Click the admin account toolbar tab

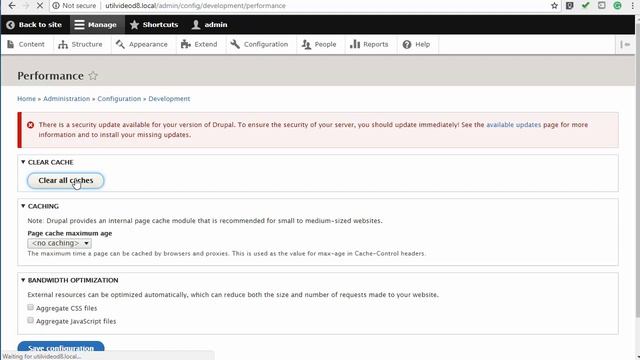coord(210,25)
